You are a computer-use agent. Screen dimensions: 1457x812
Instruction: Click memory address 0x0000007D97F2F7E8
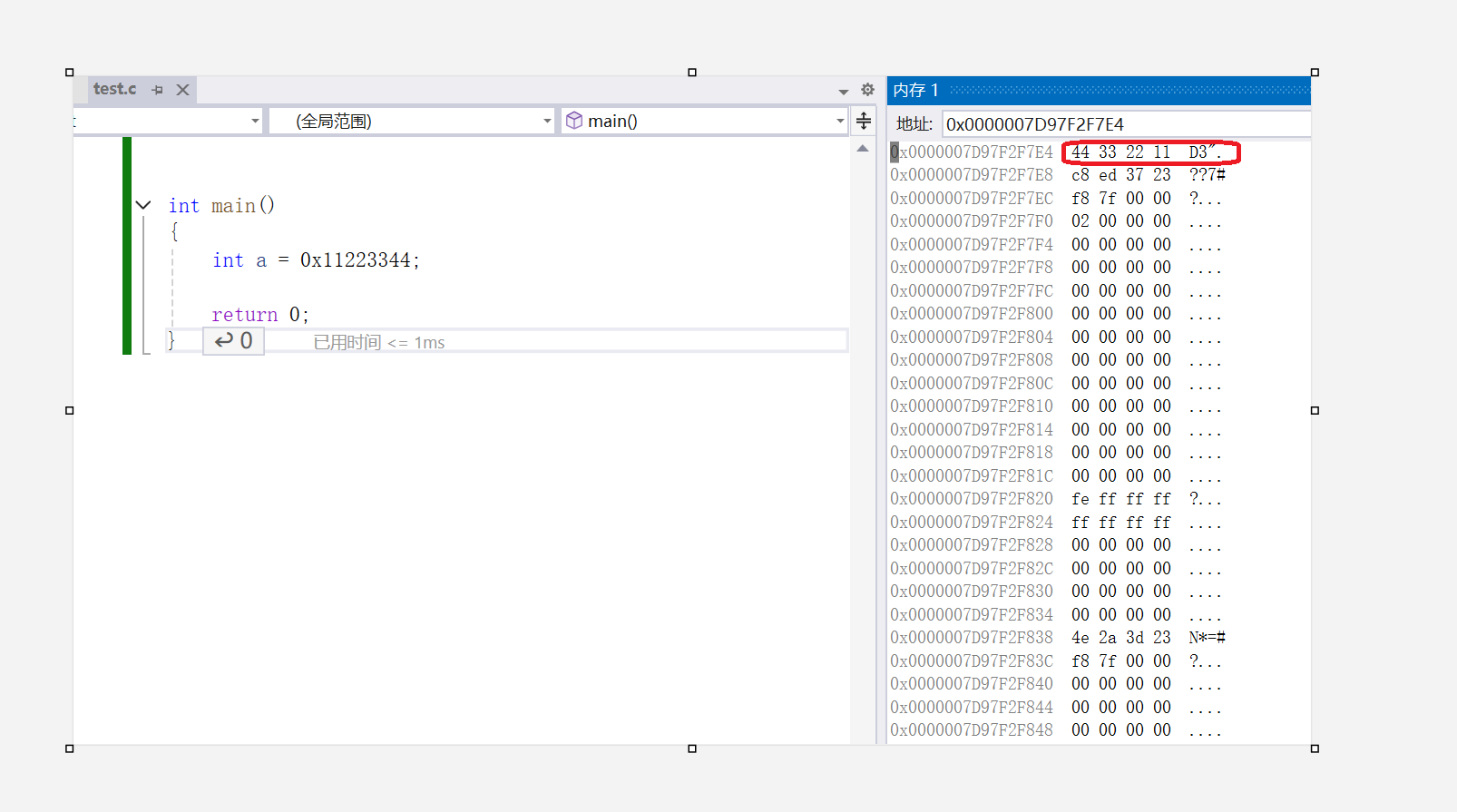(972, 174)
